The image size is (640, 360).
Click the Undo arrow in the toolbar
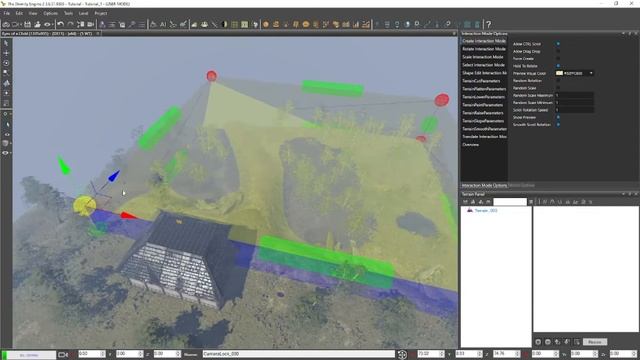pos(60,24)
